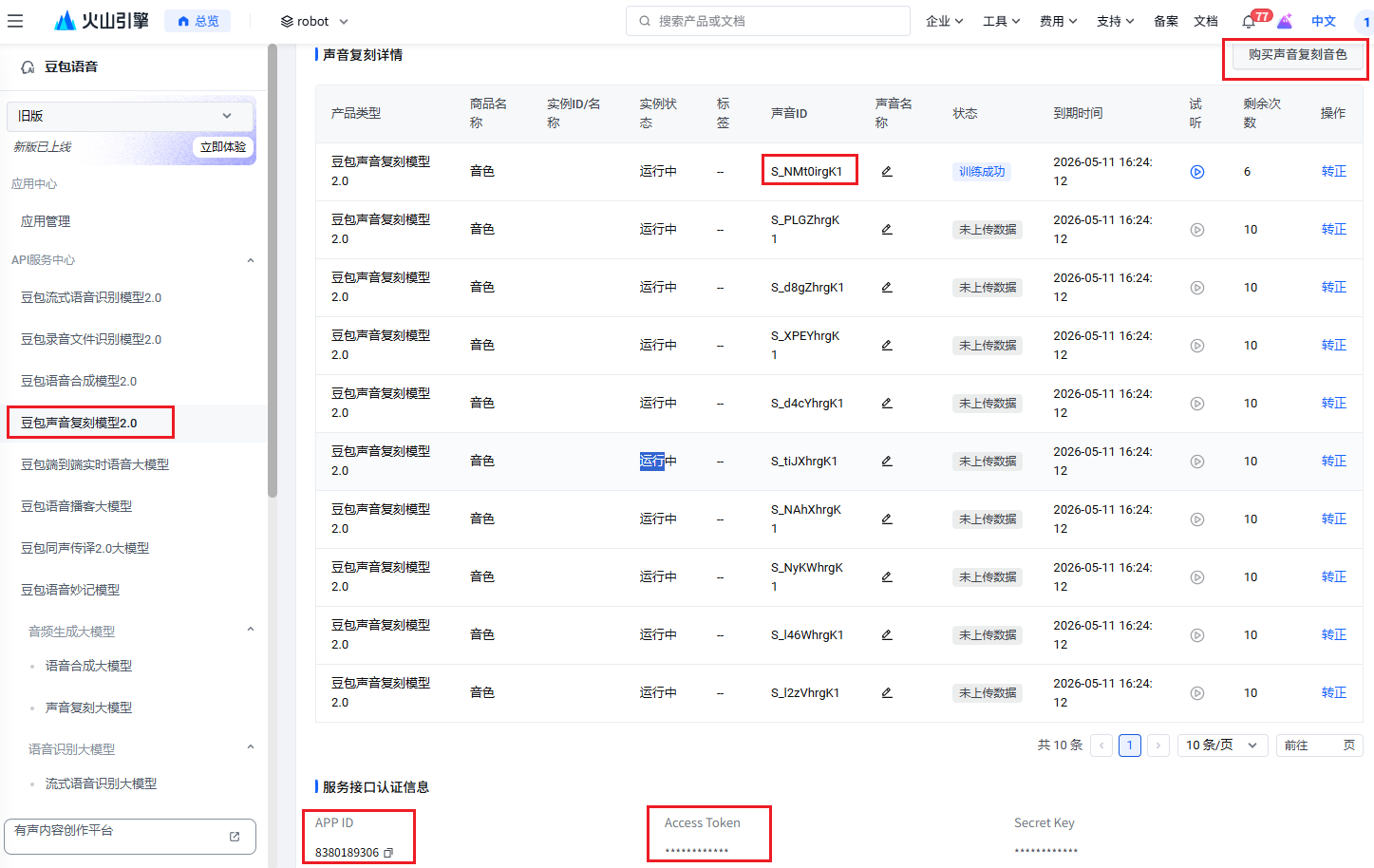Edit voice name for S_d4cYhrgK1

pyautogui.click(x=887, y=404)
